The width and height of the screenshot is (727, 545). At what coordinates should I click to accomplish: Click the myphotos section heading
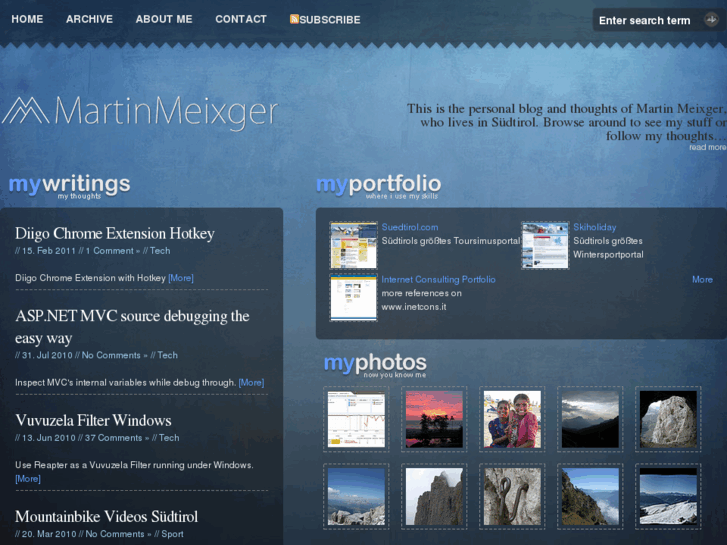[375, 364]
